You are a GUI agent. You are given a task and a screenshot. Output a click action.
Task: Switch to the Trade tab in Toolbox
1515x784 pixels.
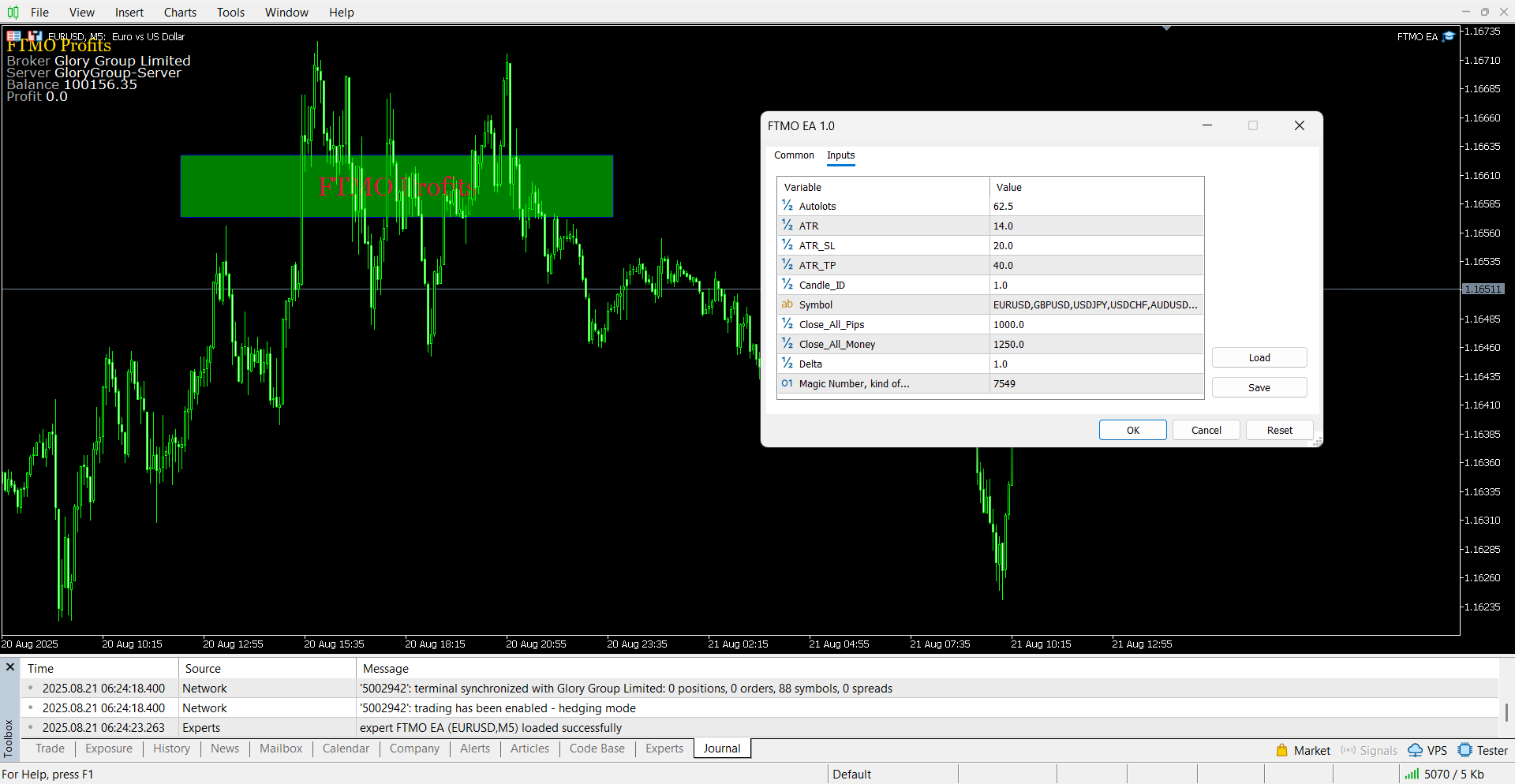coord(50,749)
